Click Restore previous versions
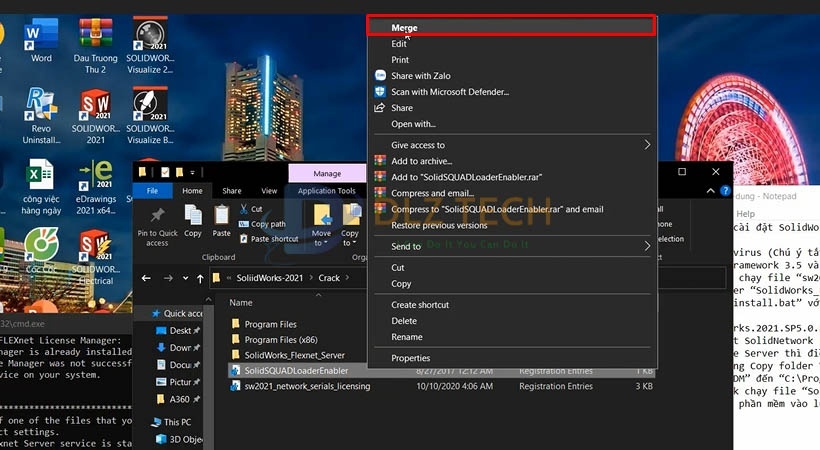This screenshot has height=450, width=820. (511, 226)
